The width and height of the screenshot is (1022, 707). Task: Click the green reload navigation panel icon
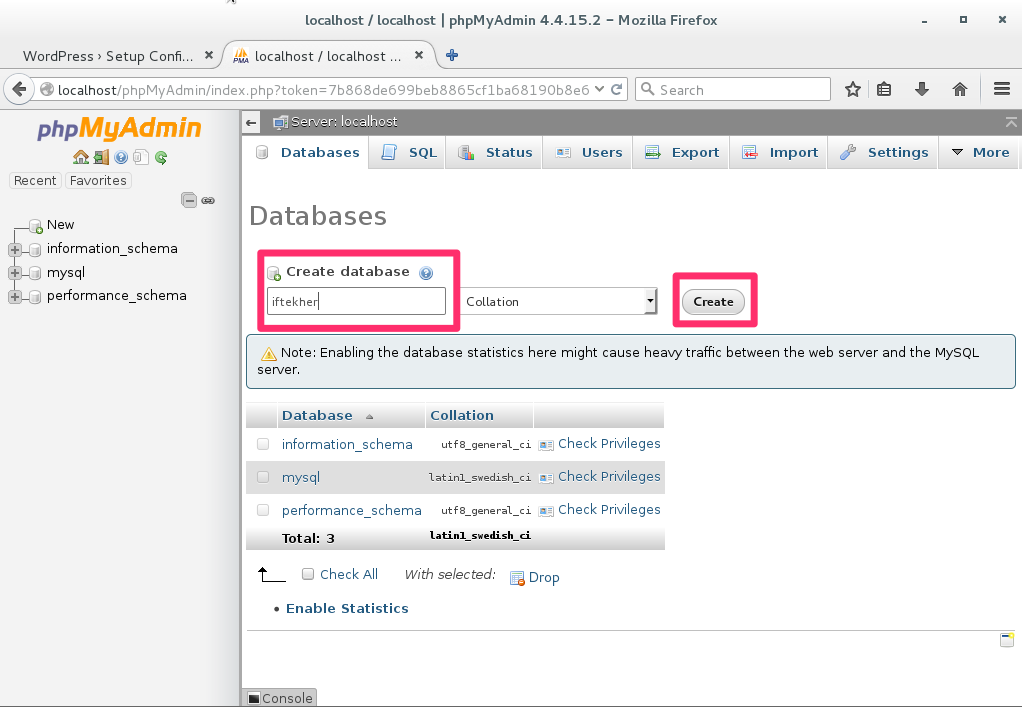tap(161, 157)
